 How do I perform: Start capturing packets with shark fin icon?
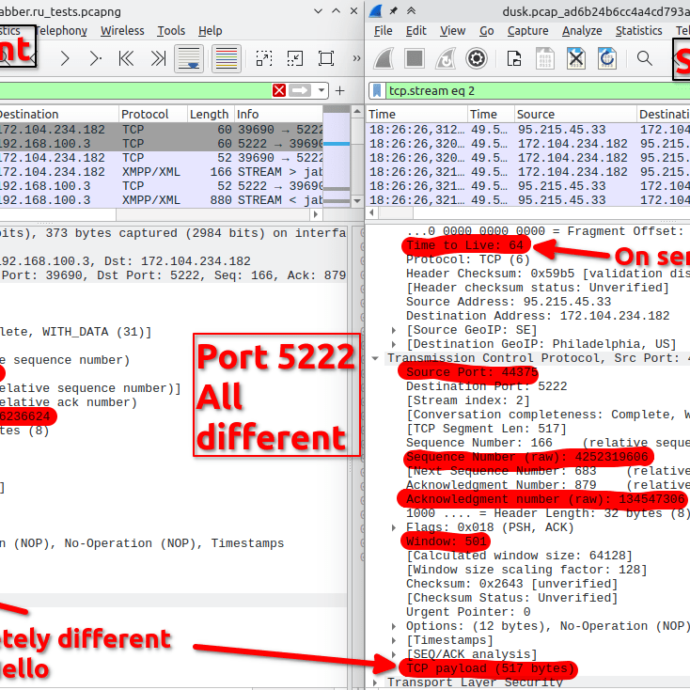pos(383,59)
